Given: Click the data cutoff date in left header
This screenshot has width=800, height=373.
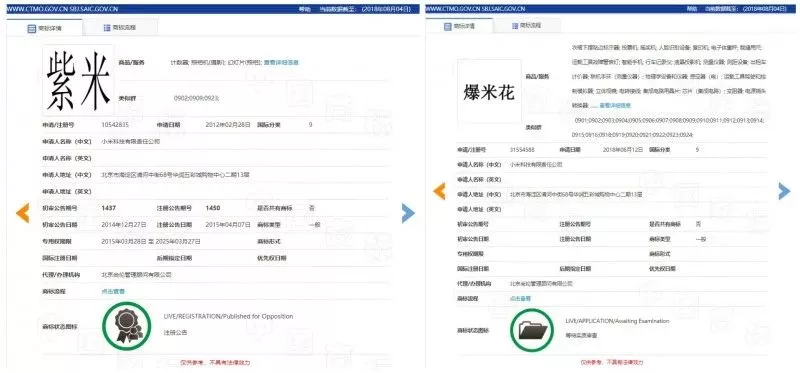Looking at the screenshot, I should point(364,9).
